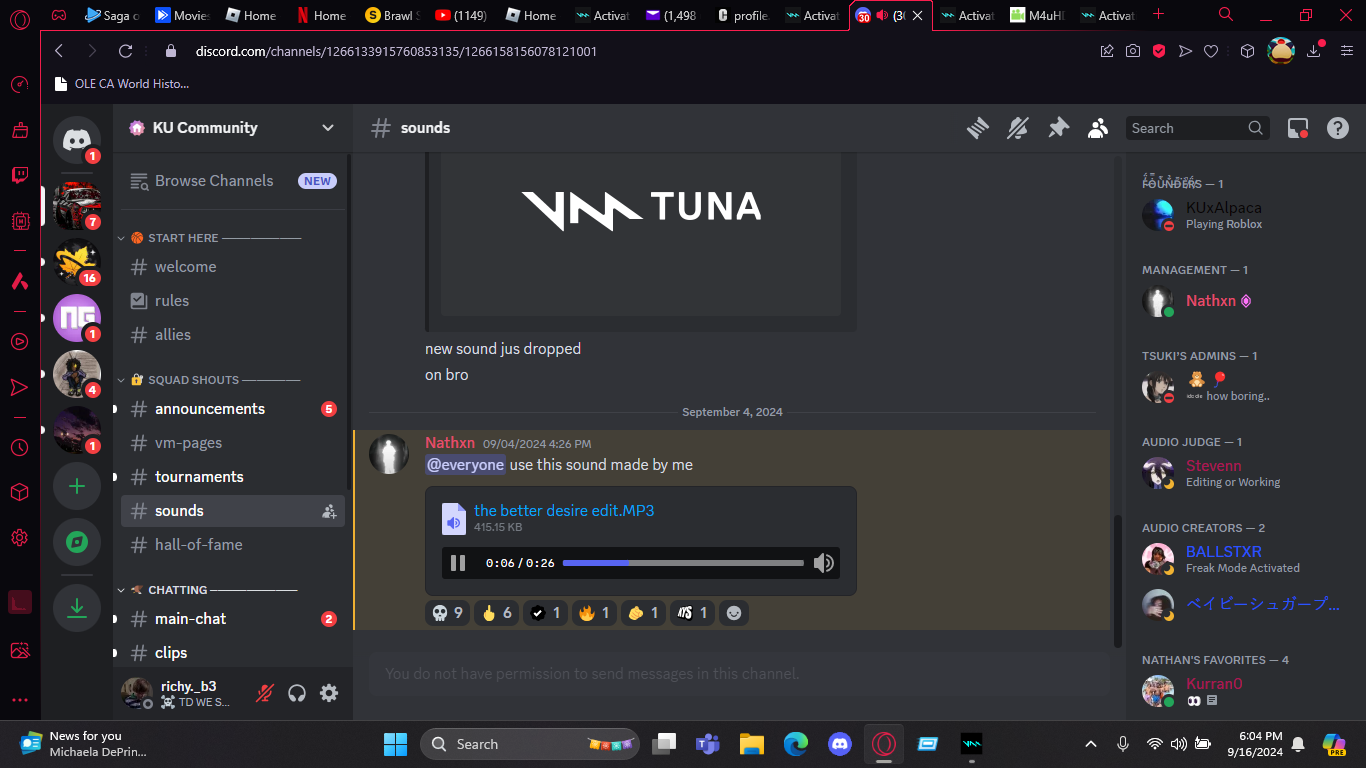Image resolution: width=1366 pixels, height=768 pixels.
Task: Open the Threads icon in channel header
Action: click(977, 128)
